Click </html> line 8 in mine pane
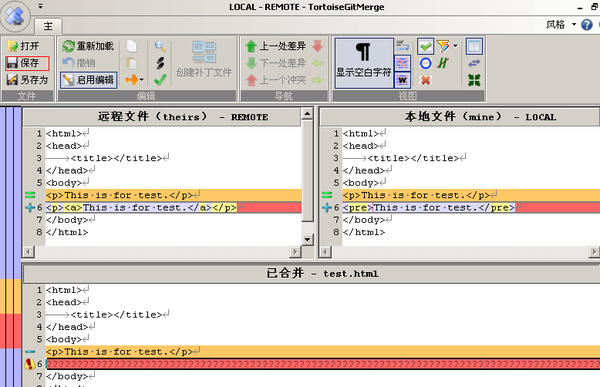 click(471, 232)
